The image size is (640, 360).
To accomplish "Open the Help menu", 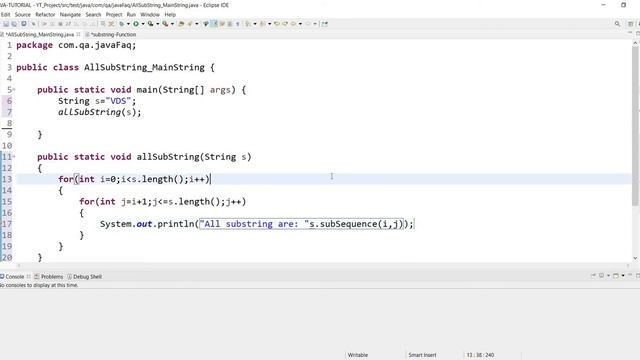I will 170,14.
